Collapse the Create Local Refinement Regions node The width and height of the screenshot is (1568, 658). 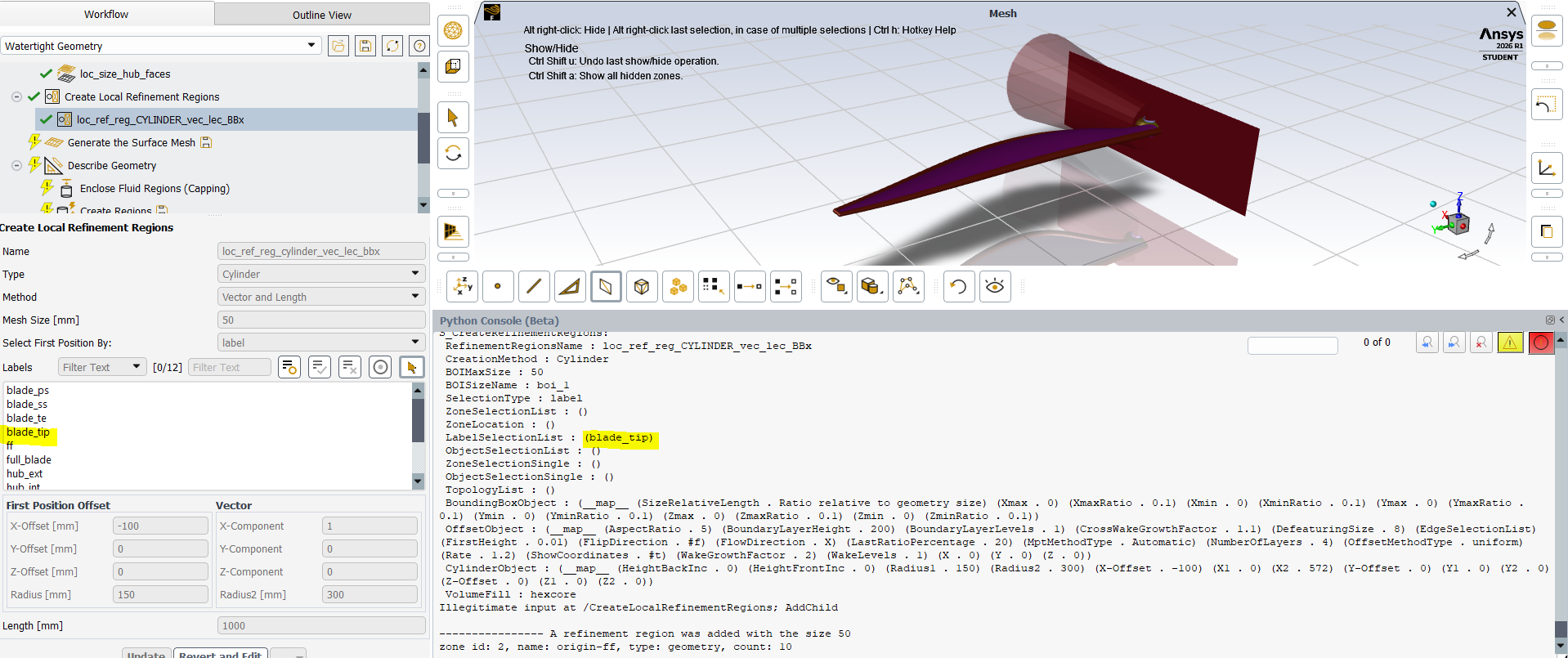(x=16, y=96)
